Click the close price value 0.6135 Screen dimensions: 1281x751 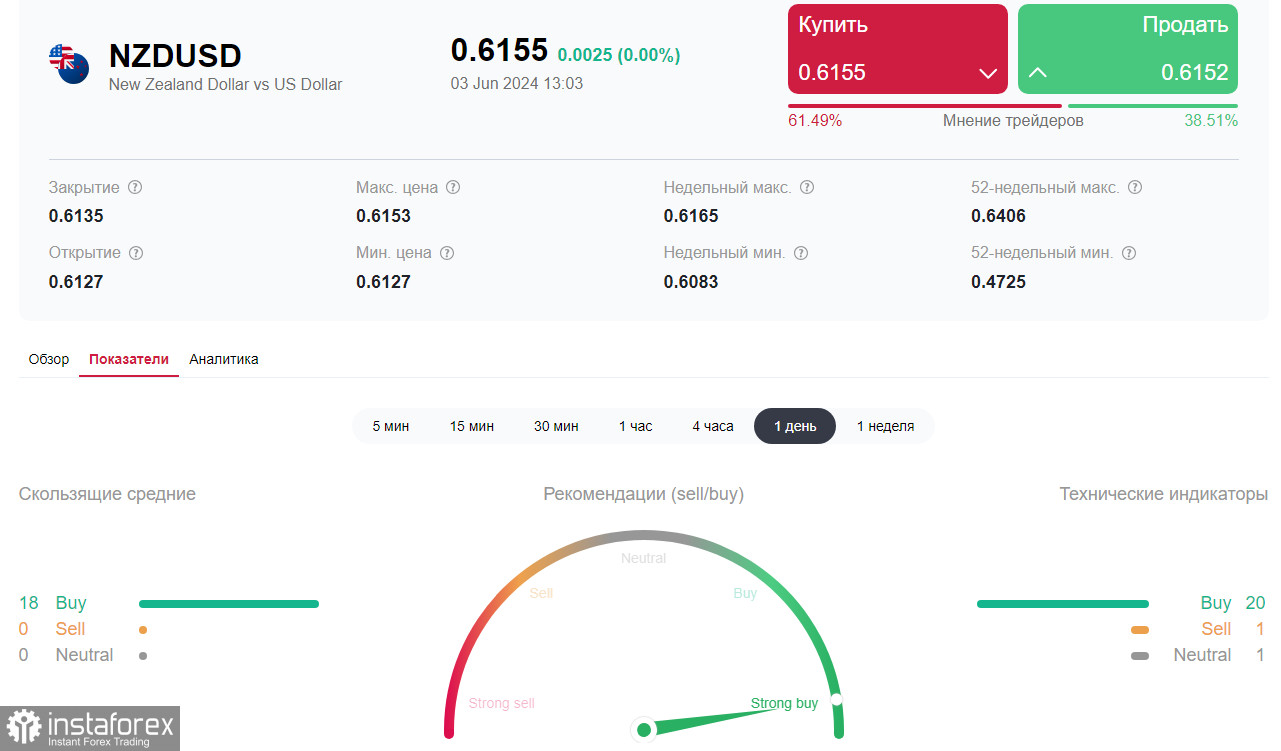[x=76, y=216]
